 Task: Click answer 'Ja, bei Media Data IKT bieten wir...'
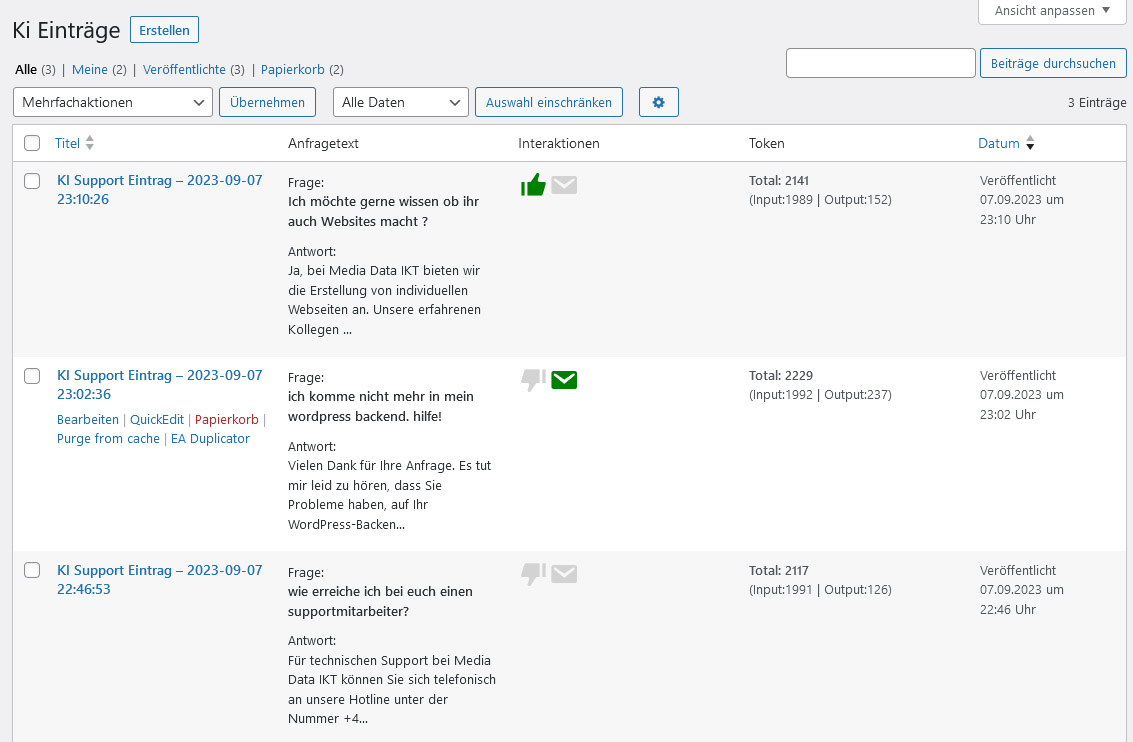pyautogui.click(x=384, y=300)
